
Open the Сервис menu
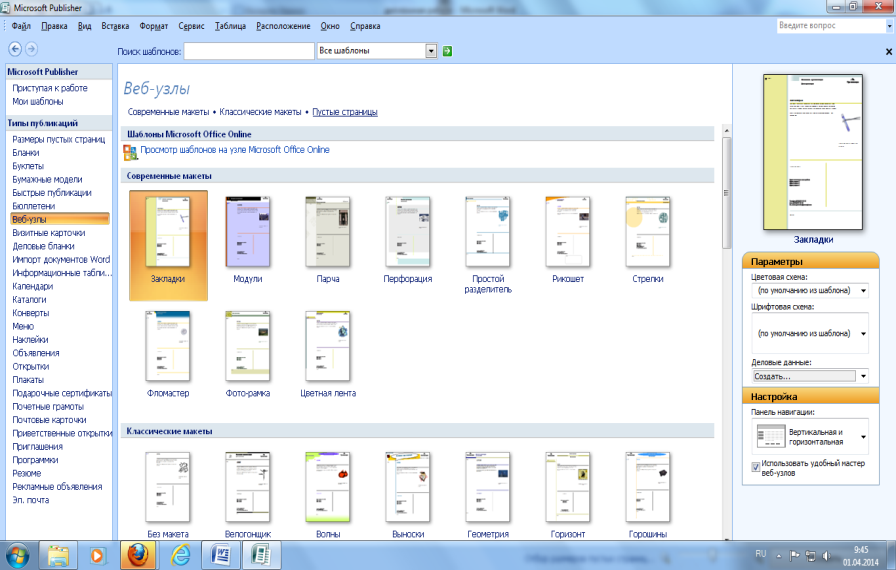[x=191, y=26]
